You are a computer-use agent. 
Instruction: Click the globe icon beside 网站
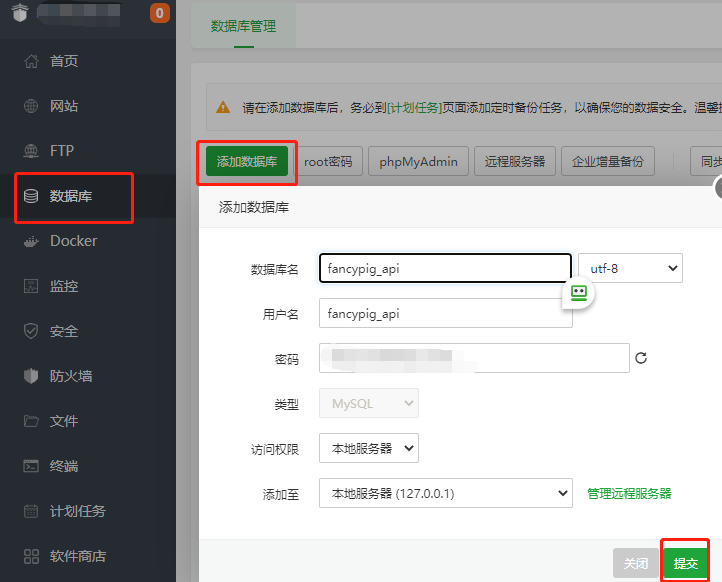pyautogui.click(x=31, y=106)
